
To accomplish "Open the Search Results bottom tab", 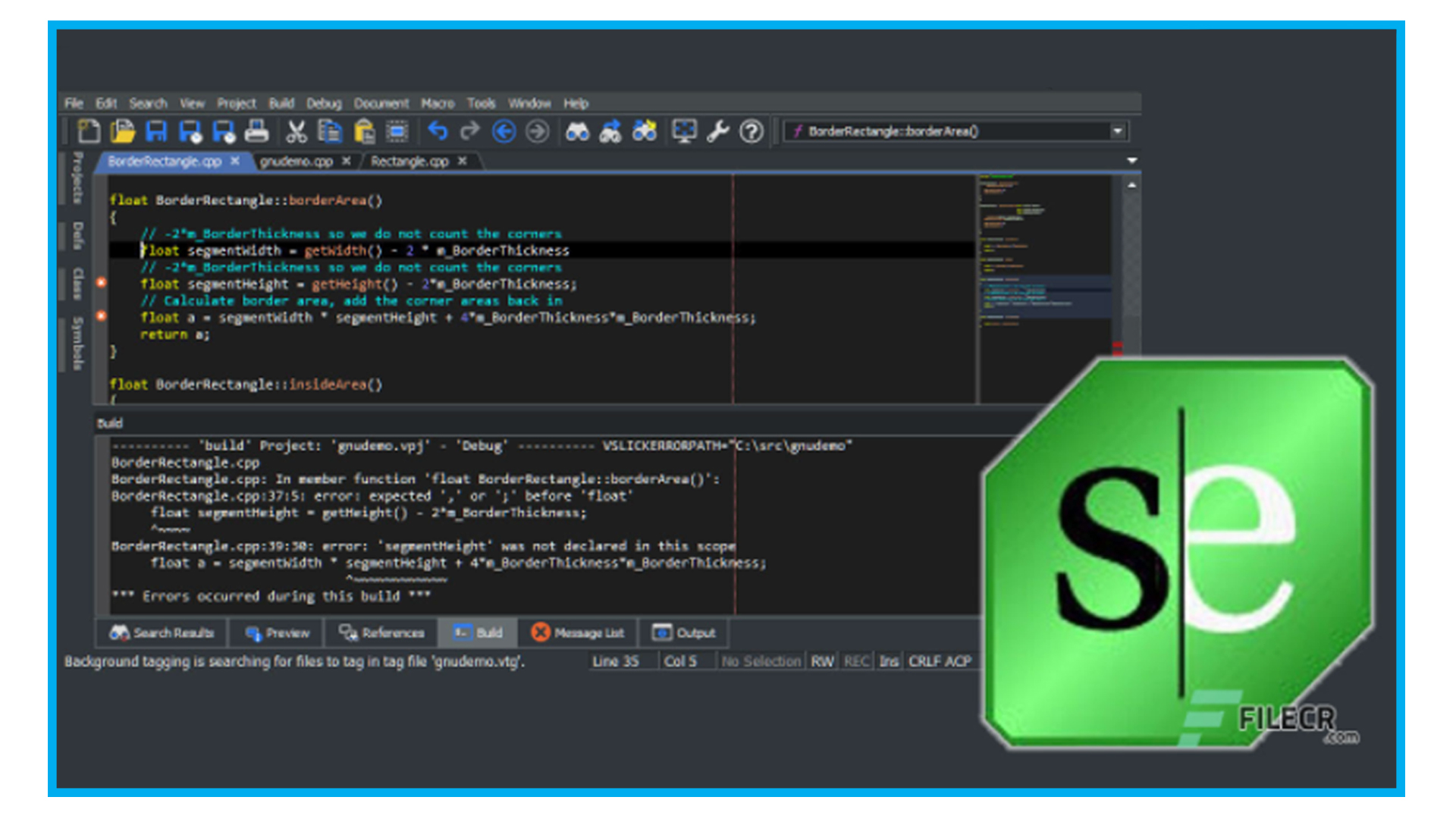I will click(x=162, y=632).
